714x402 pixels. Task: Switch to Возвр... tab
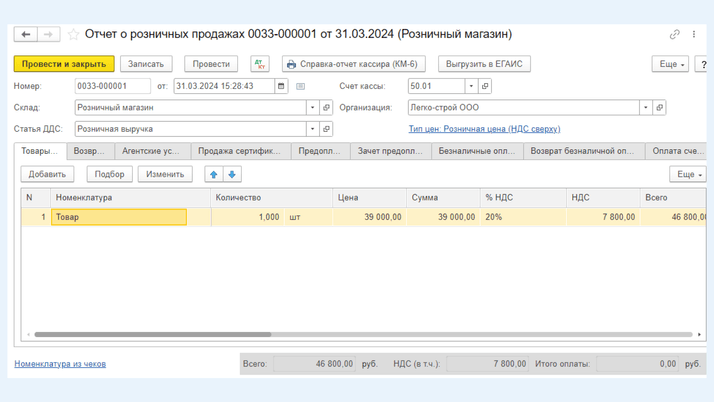pos(90,151)
